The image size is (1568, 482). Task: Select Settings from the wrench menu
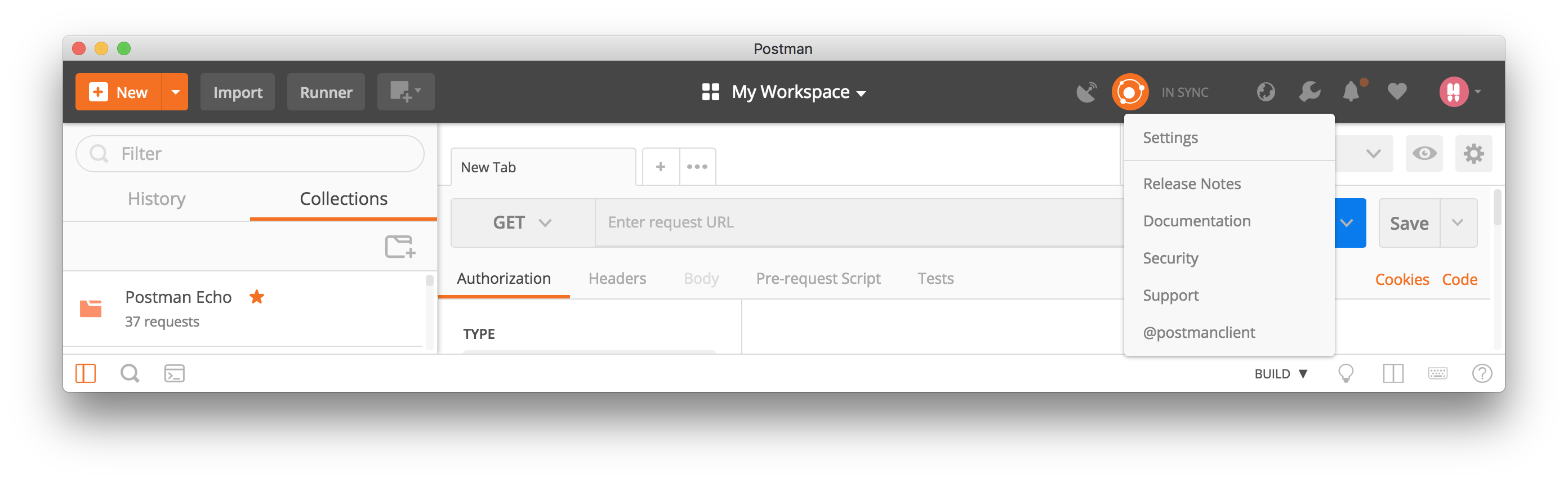click(x=1229, y=137)
